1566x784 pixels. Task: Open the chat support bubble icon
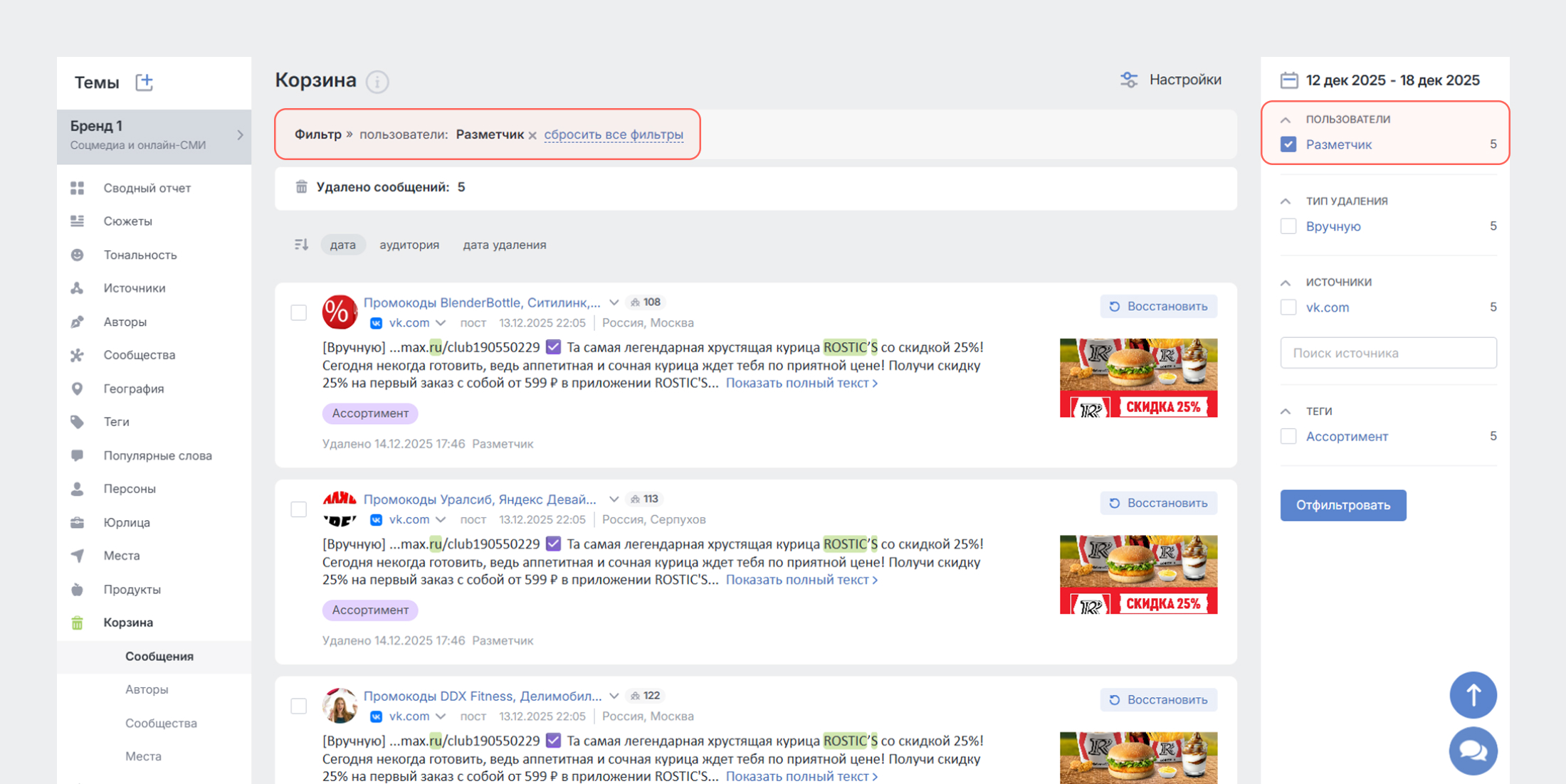tap(1473, 751)
